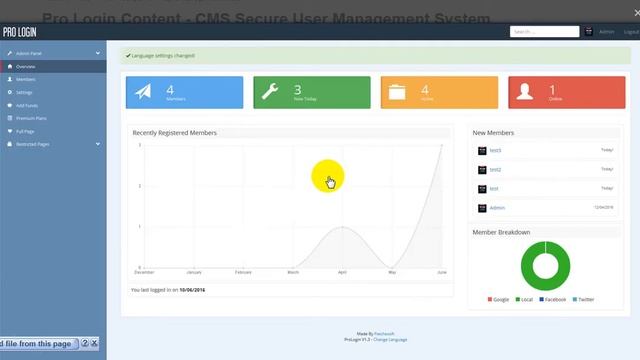Open the test member profile link
The image size is (640, 360).
(494, 189)
